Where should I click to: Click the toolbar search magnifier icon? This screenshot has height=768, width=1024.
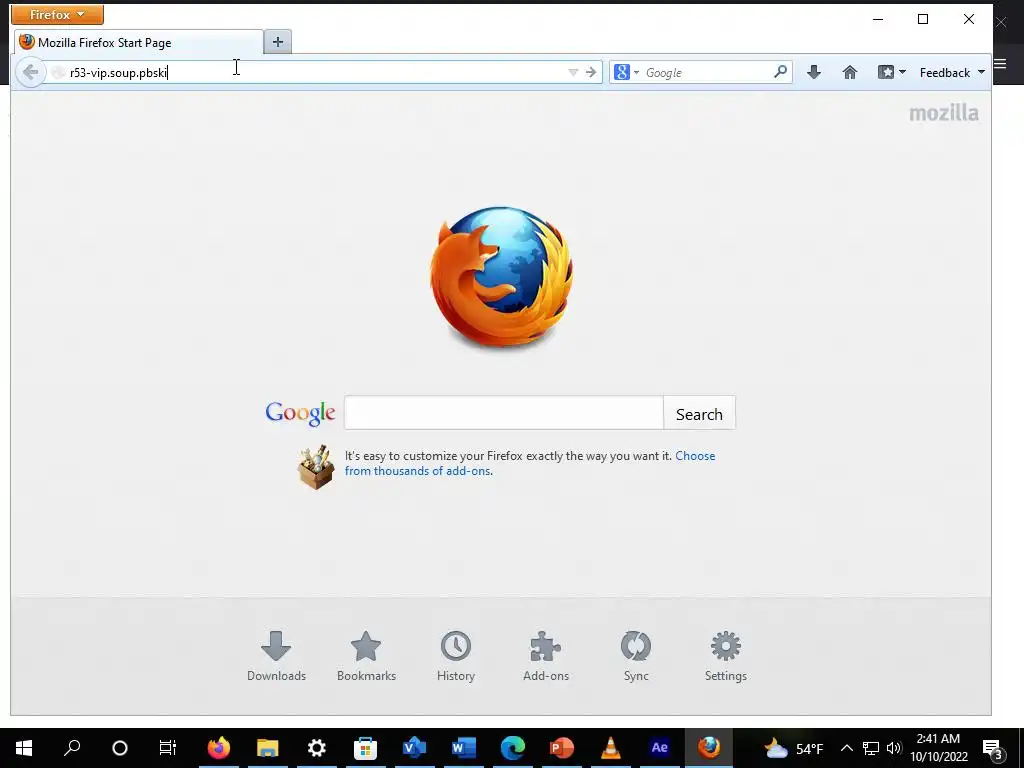(x=780, y=72)
